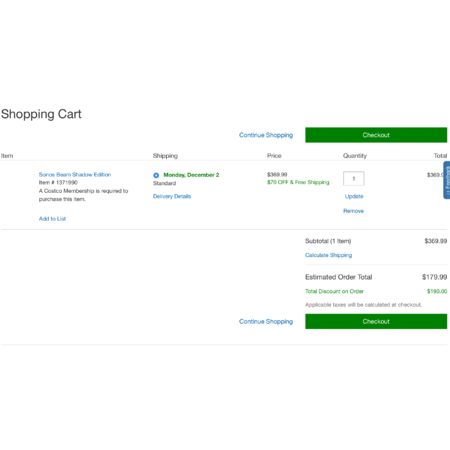Click the bottom Checkout button
This screenshot has width=450, height=450.
point(376,321)
